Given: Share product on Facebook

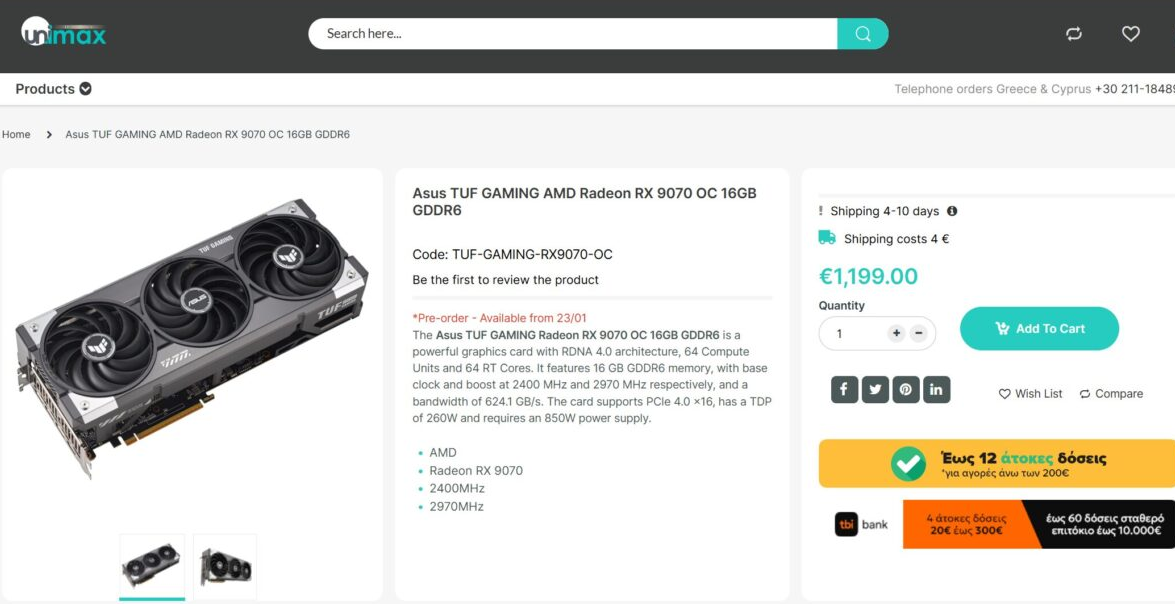Looking at the screenshot, I should pos(844,389).
